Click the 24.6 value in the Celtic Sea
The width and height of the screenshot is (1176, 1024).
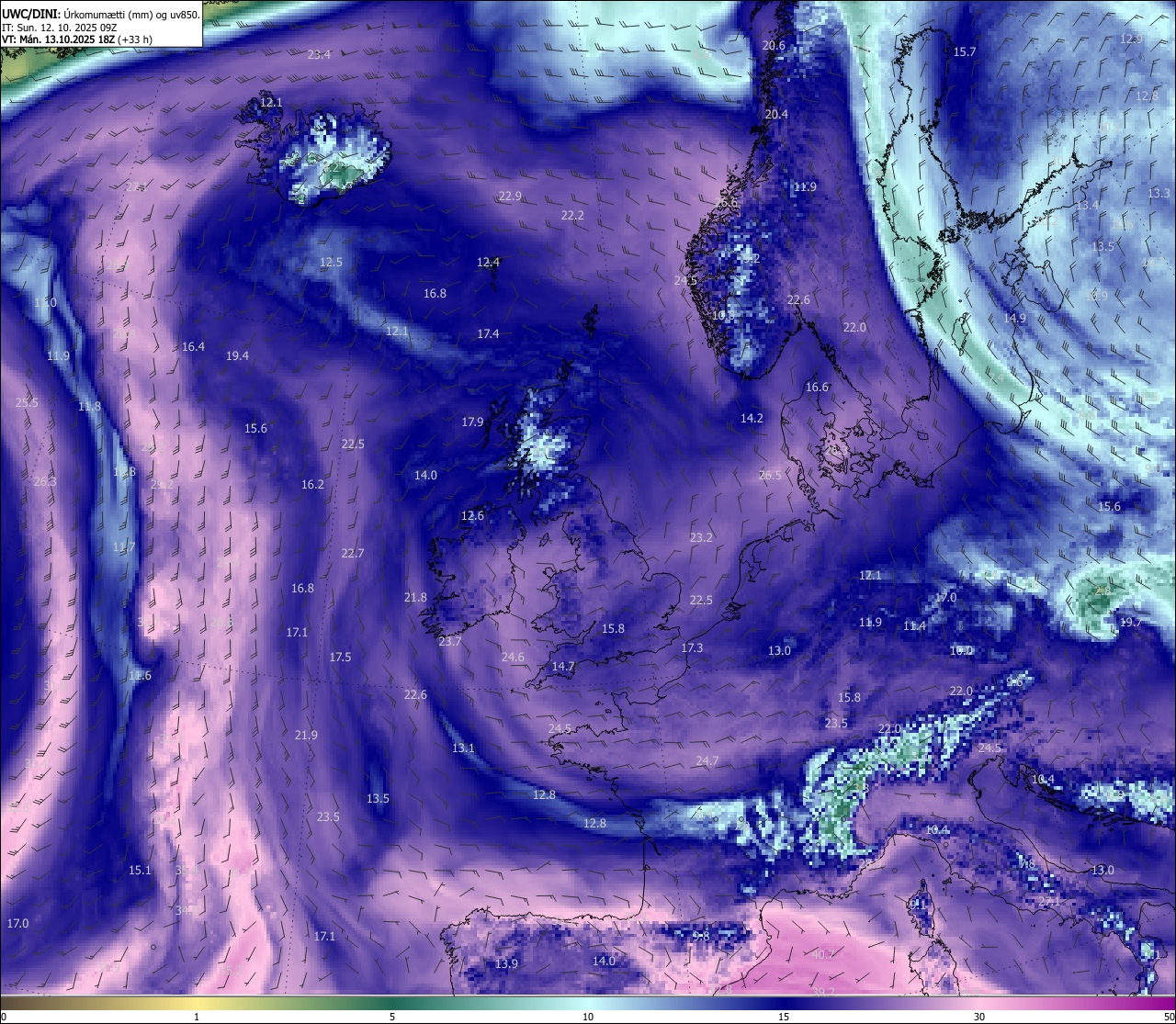(513, 658)
